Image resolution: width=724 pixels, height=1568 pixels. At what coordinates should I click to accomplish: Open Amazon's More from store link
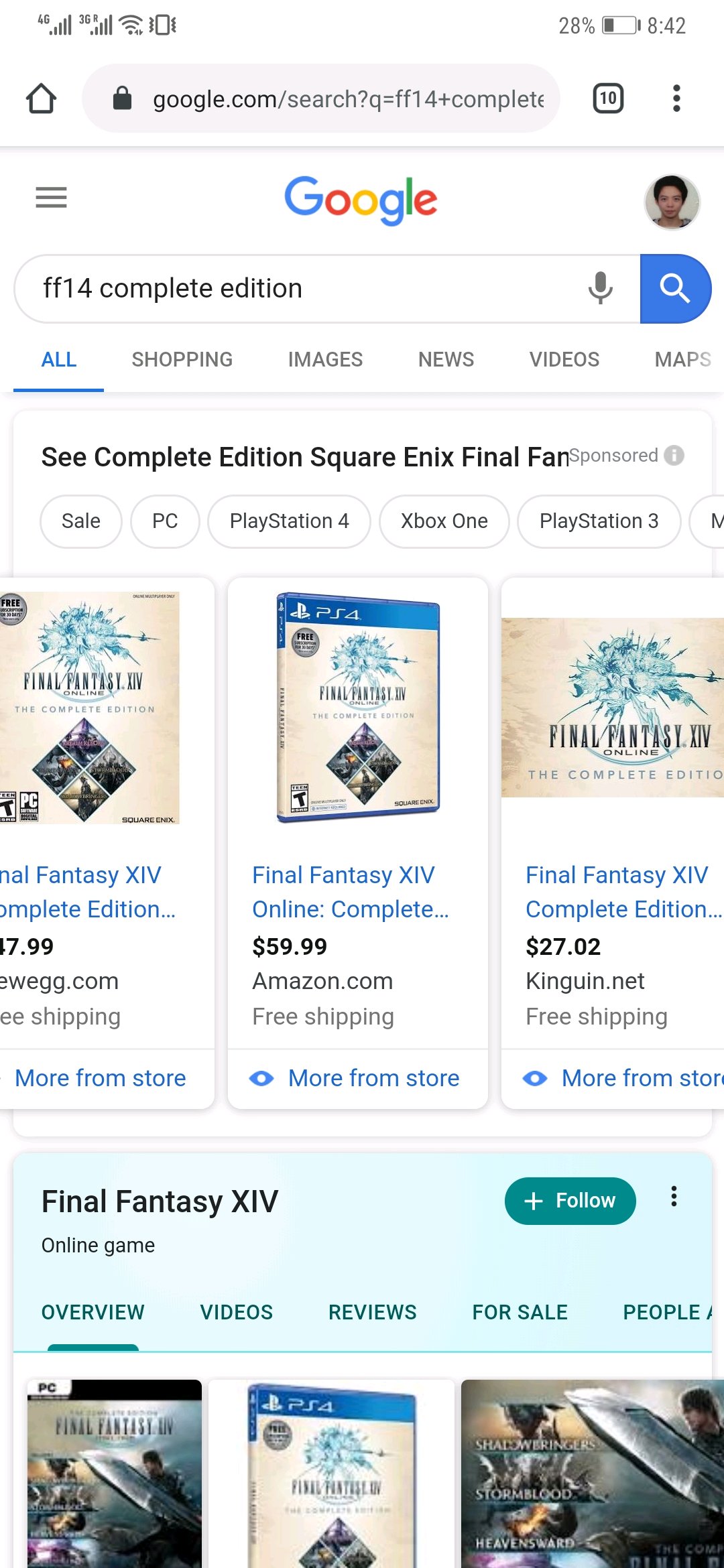tap(373, 1078)
